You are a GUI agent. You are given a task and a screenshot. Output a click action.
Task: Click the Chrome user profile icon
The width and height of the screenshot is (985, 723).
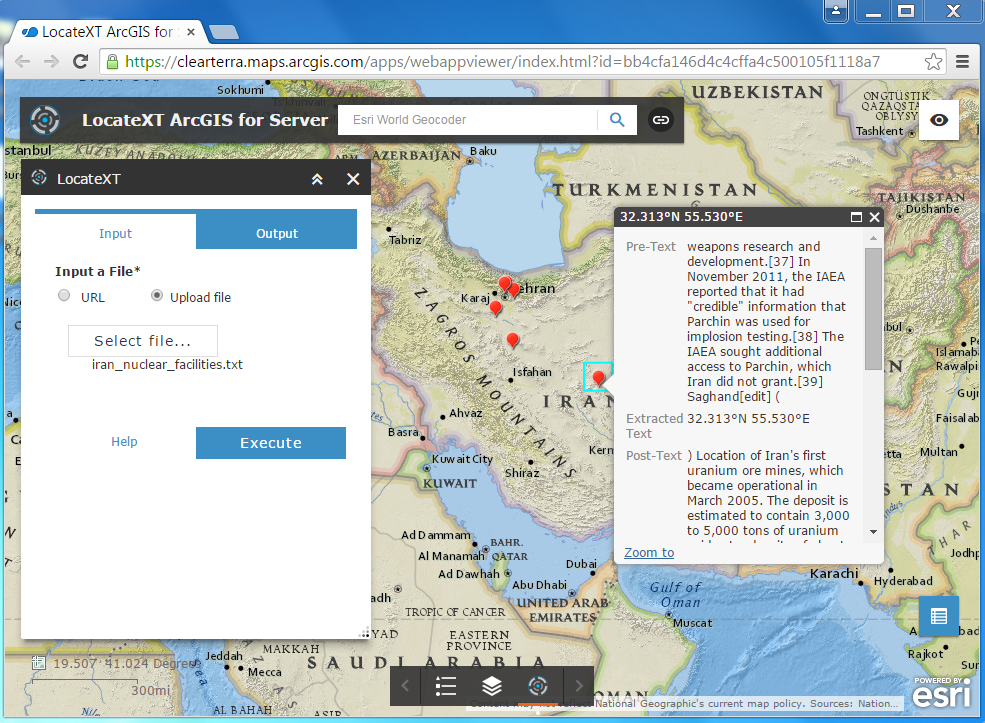tap(835, 11)
